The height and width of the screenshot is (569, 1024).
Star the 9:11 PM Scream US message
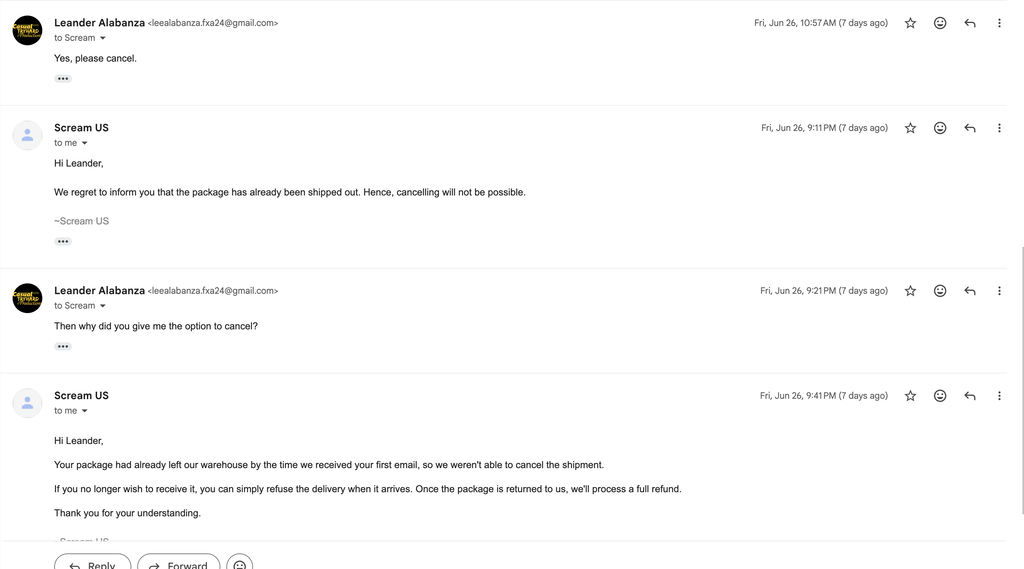(910, 128)
